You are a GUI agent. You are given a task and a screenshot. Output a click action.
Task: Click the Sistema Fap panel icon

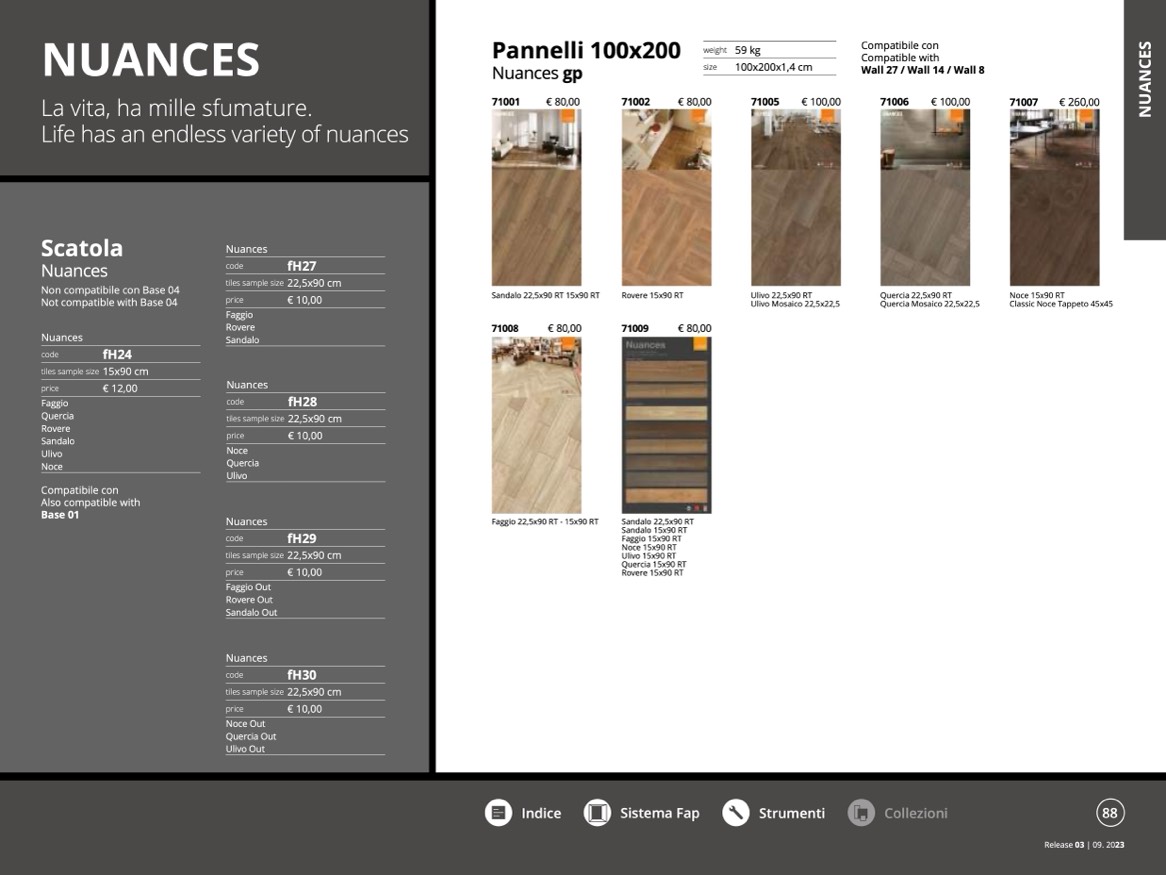[x=597, y=813]
